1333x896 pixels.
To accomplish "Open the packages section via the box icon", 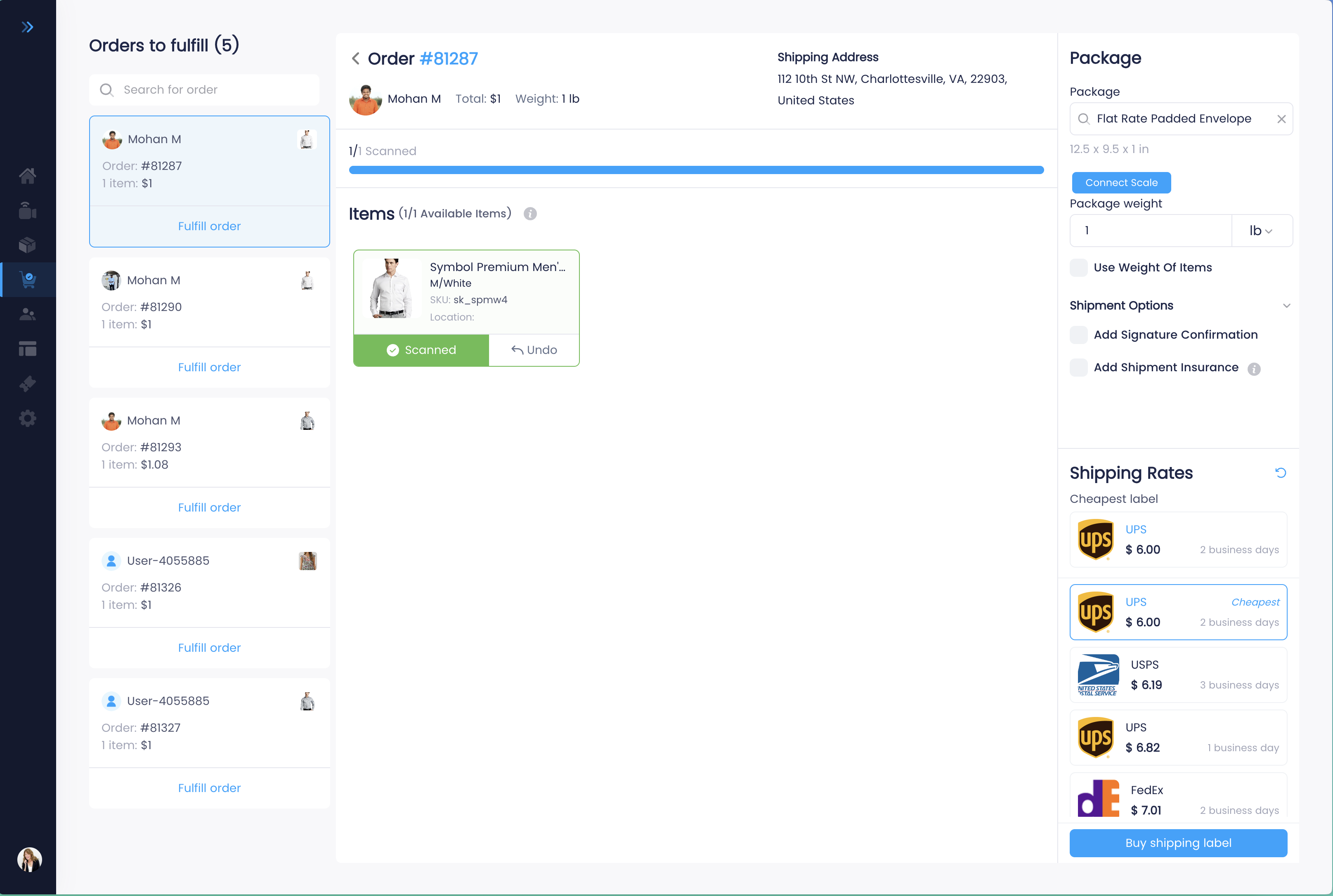I will tap(27, 245).
